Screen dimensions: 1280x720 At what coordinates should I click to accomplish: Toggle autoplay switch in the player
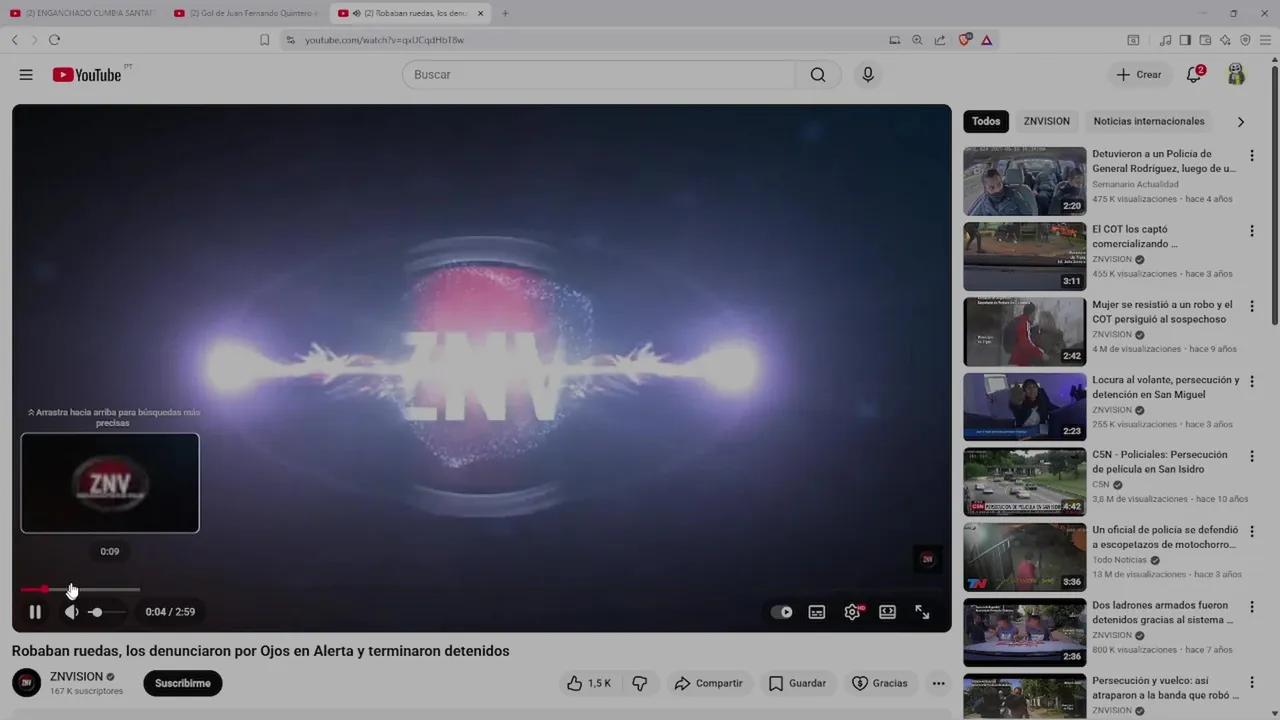782,612
